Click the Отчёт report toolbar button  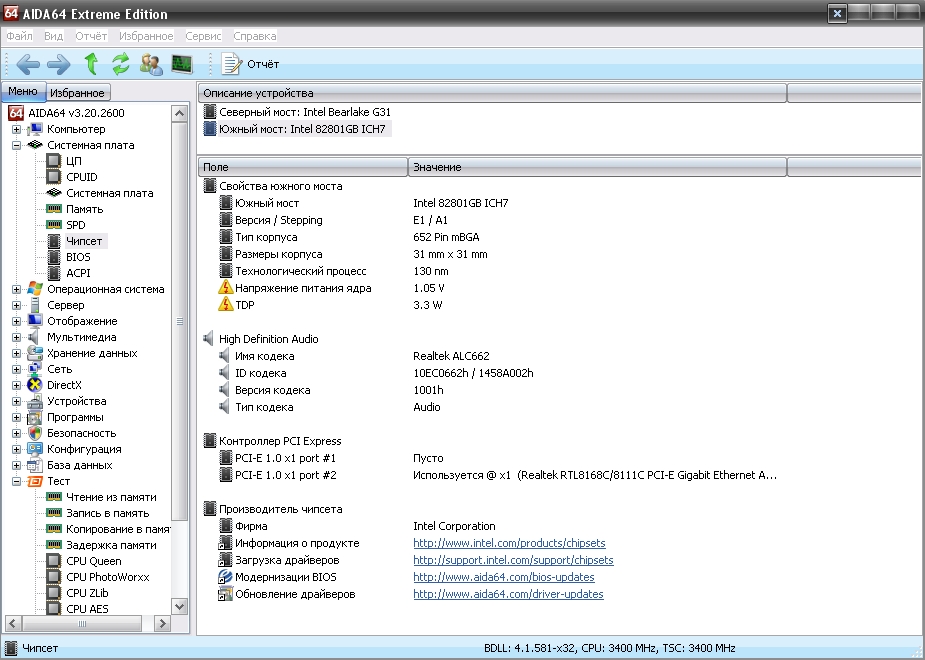click(x=250, y=64)
